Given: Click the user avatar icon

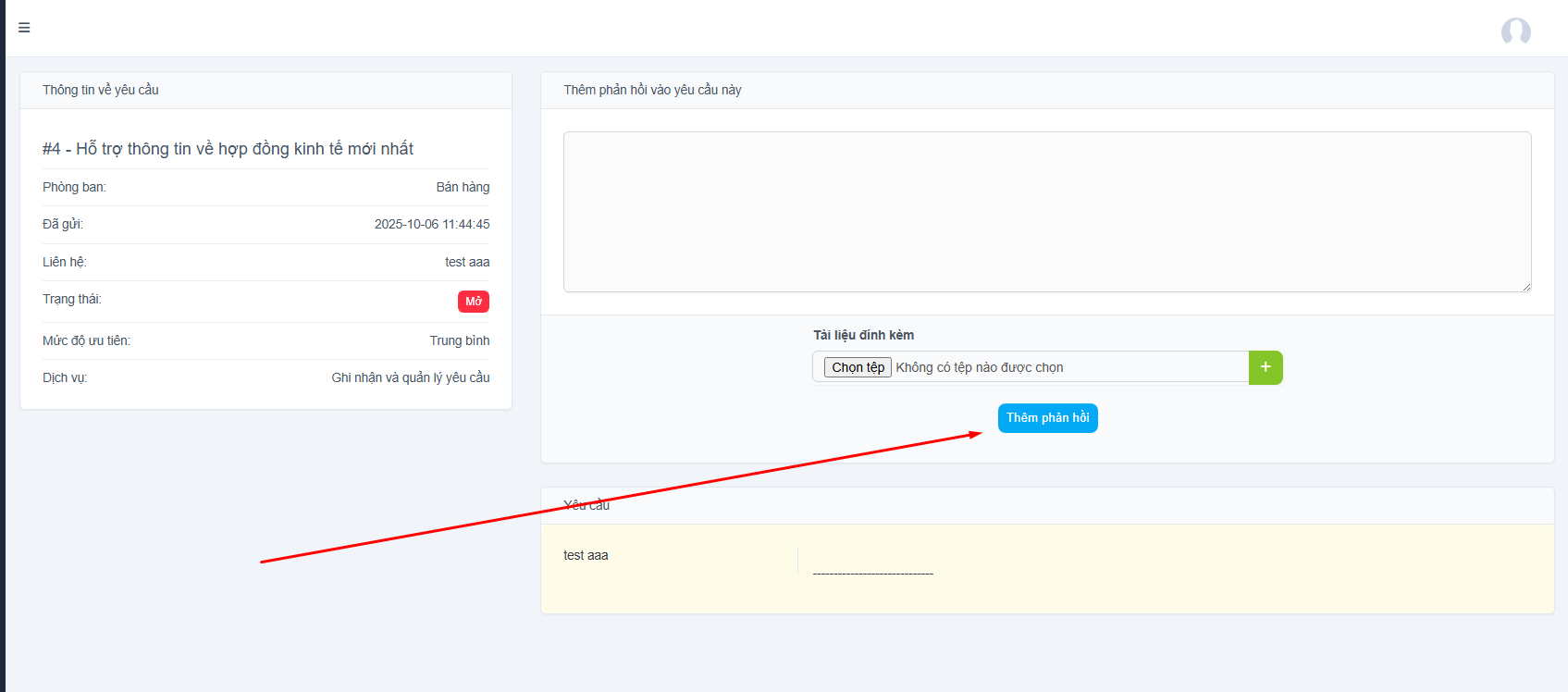Looking at the screenshot, I should [x=1515, y=31].
